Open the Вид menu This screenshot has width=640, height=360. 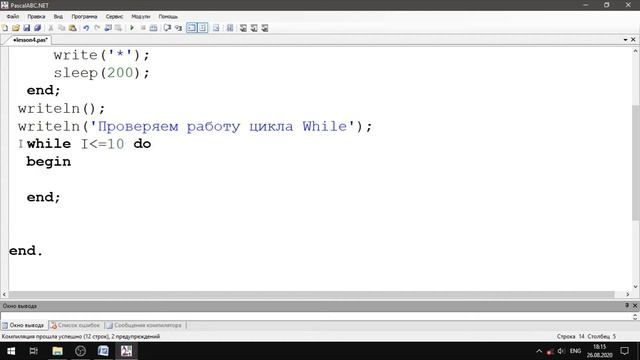[58, 17]
